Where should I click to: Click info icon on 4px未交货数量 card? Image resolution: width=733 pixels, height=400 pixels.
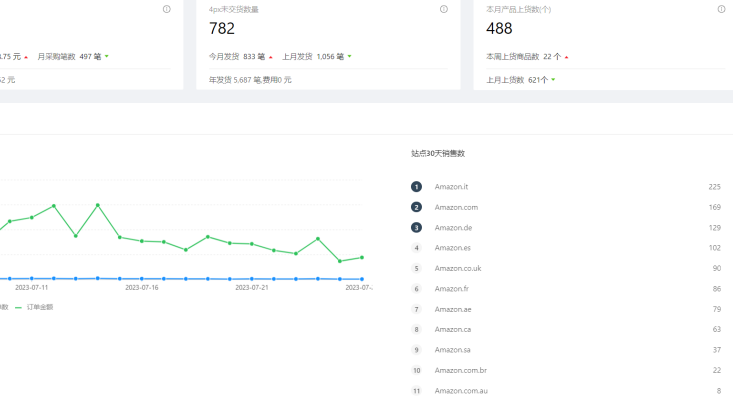(444, 9)
